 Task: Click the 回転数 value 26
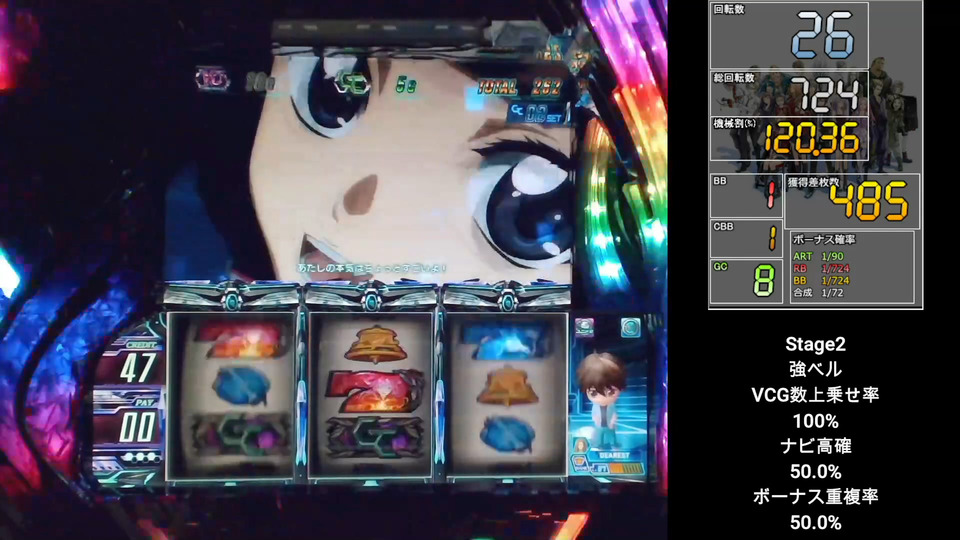tap(823, 36)
